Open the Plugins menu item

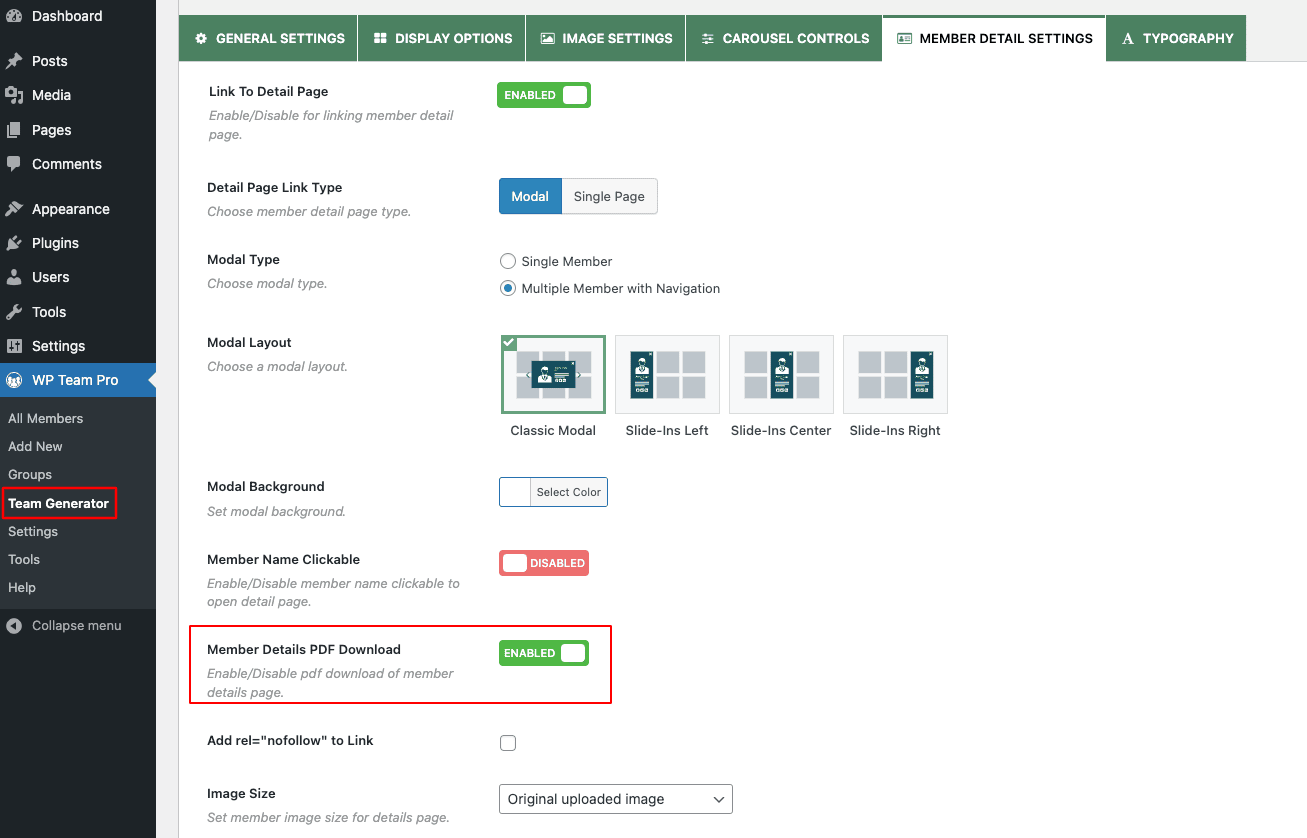pos(78,243)
